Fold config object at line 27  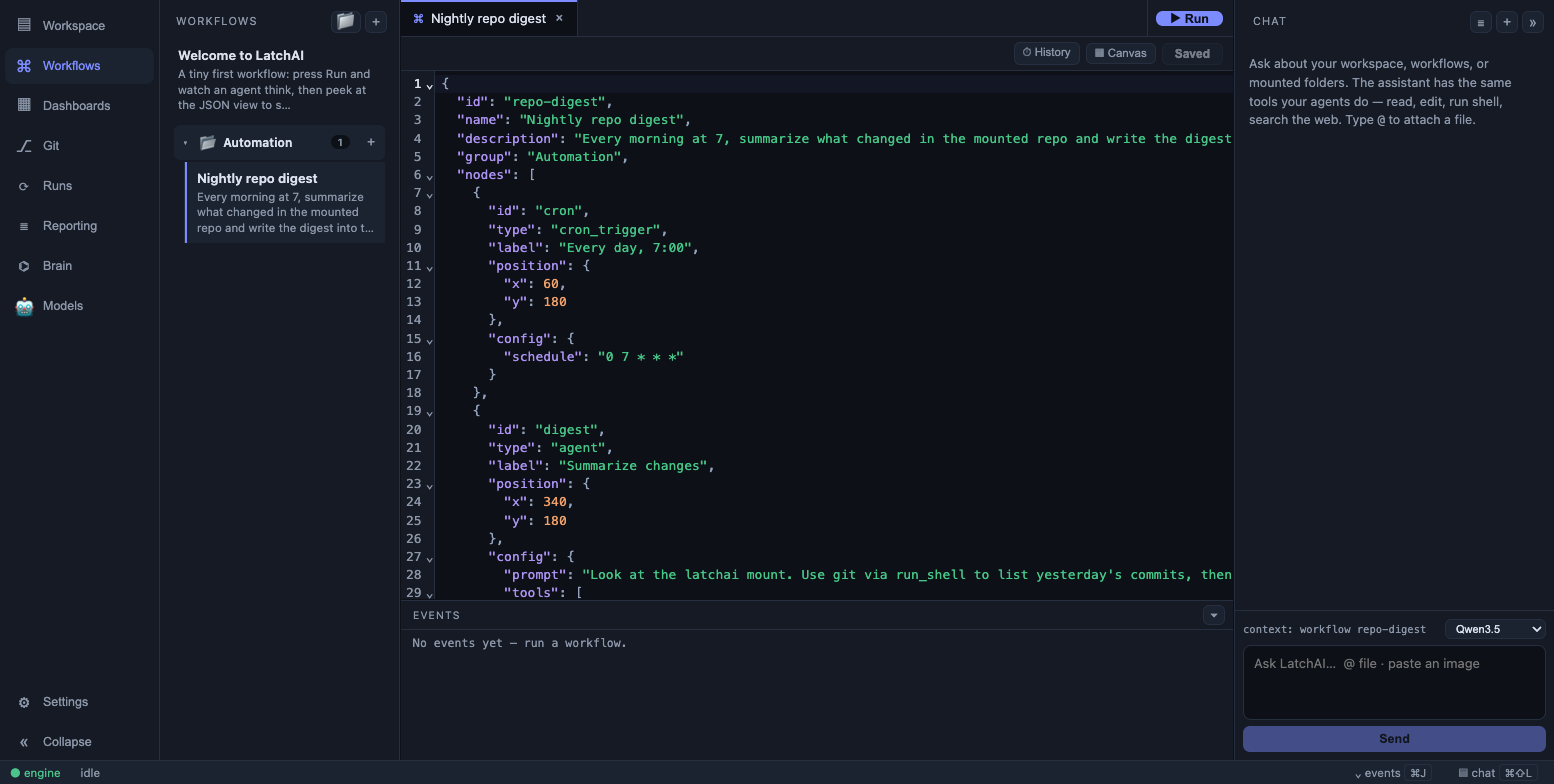coord(430,558)
